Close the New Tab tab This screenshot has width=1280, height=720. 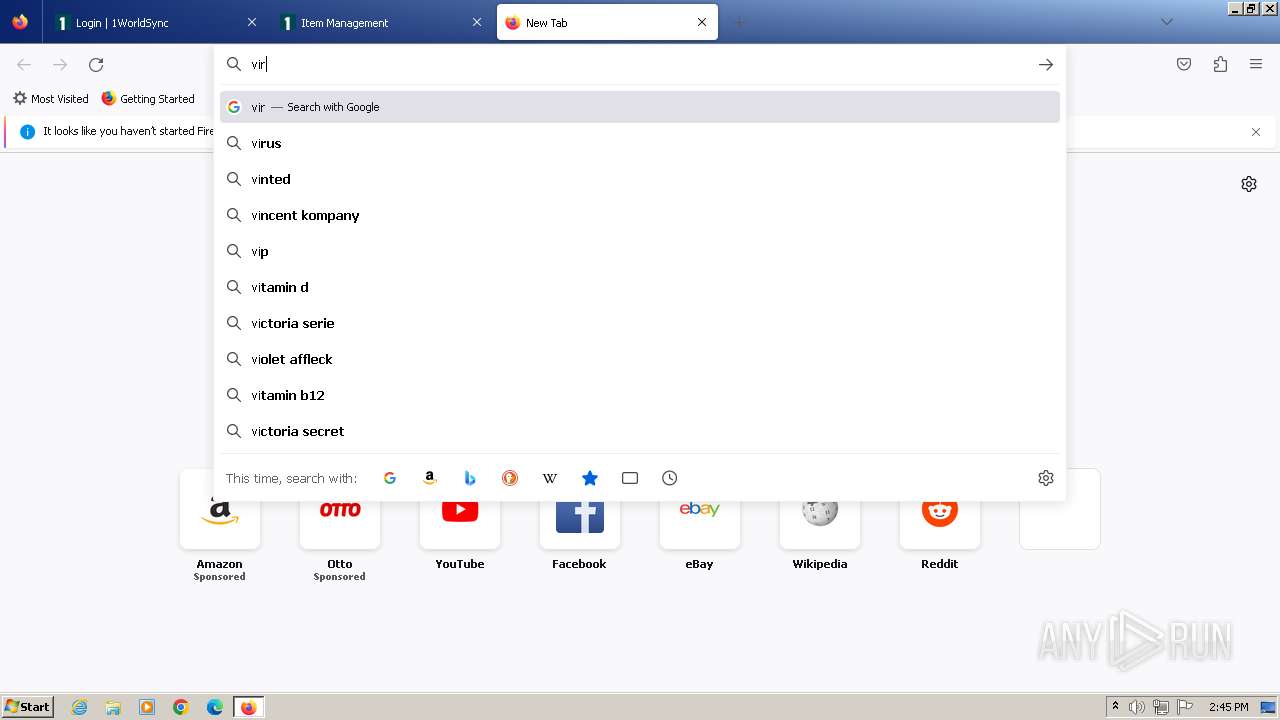702,22
